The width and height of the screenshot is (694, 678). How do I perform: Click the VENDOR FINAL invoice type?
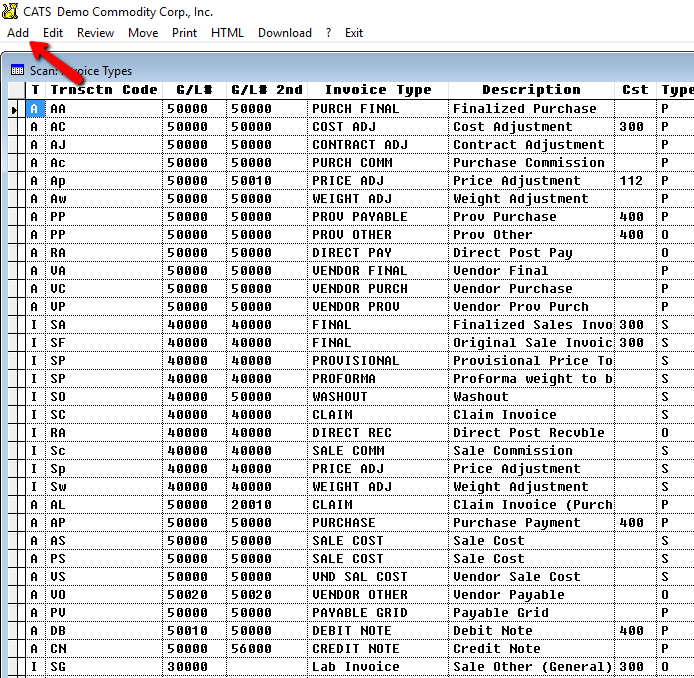pos(378,271)
